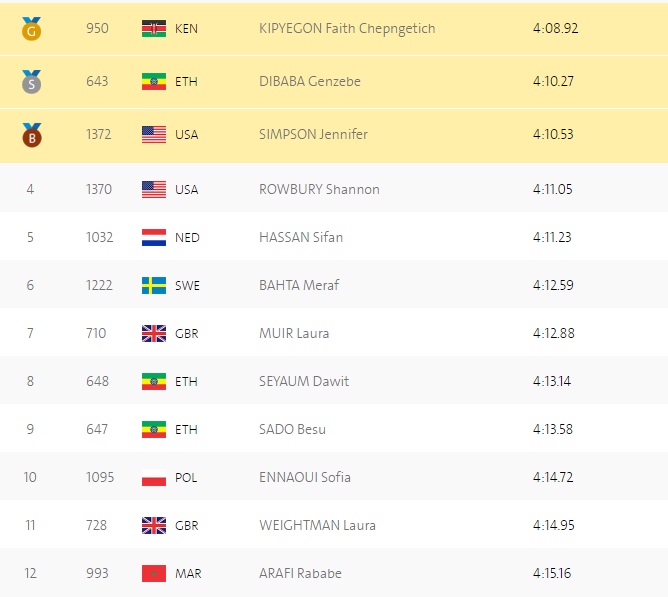Click the British flag beside bib 710
This screenshot has height=597, width=668.
pos(154,334)
